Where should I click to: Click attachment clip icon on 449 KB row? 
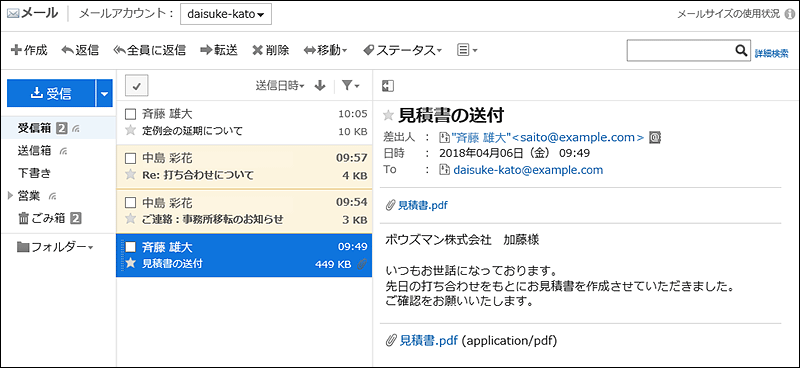click(x=362, y=264)
